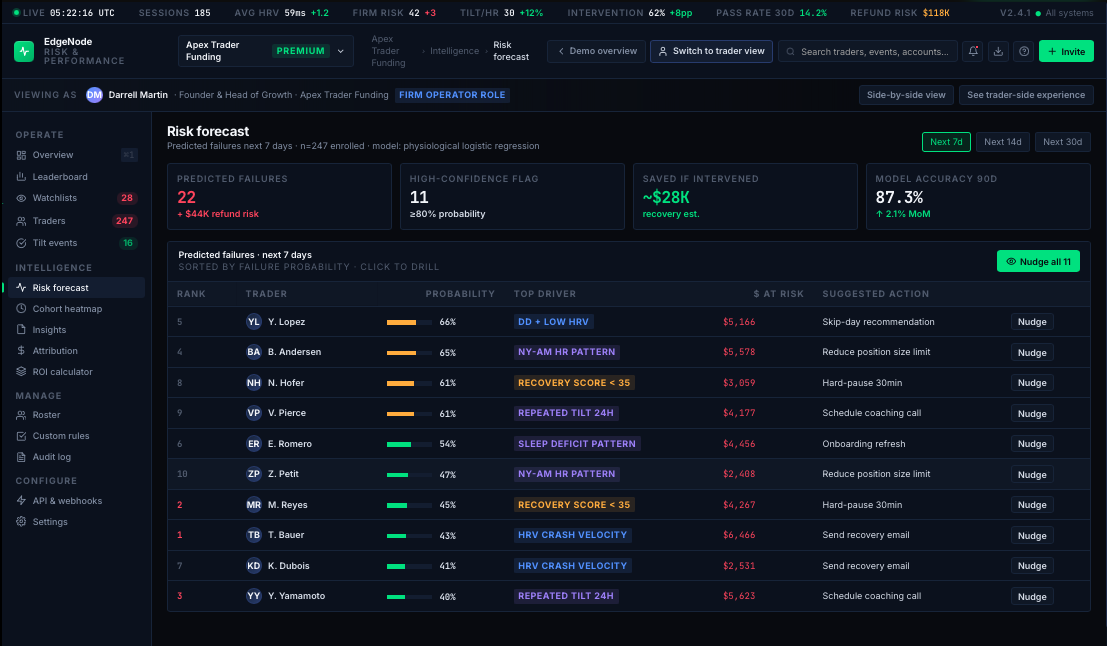Open Custom rules under Manage
Viewport: 1107px width, 646px height.
(76, 436)
